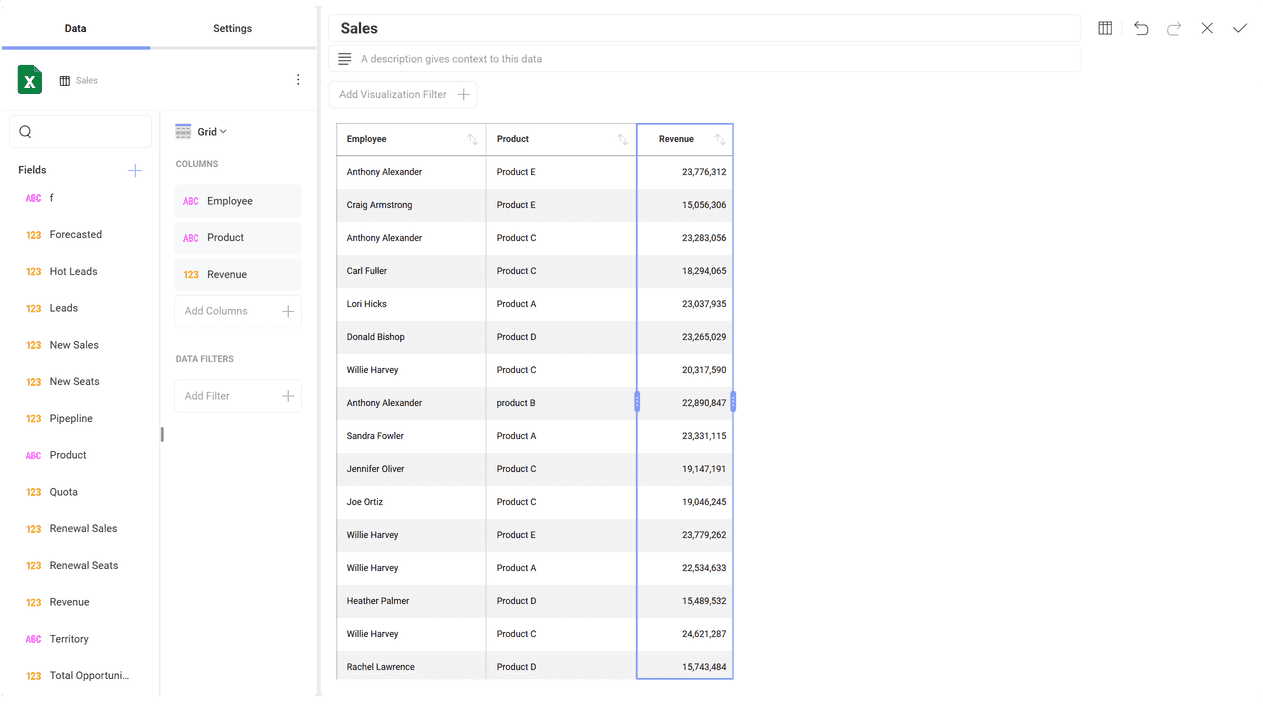Click the Employee column header

[411, 140]
